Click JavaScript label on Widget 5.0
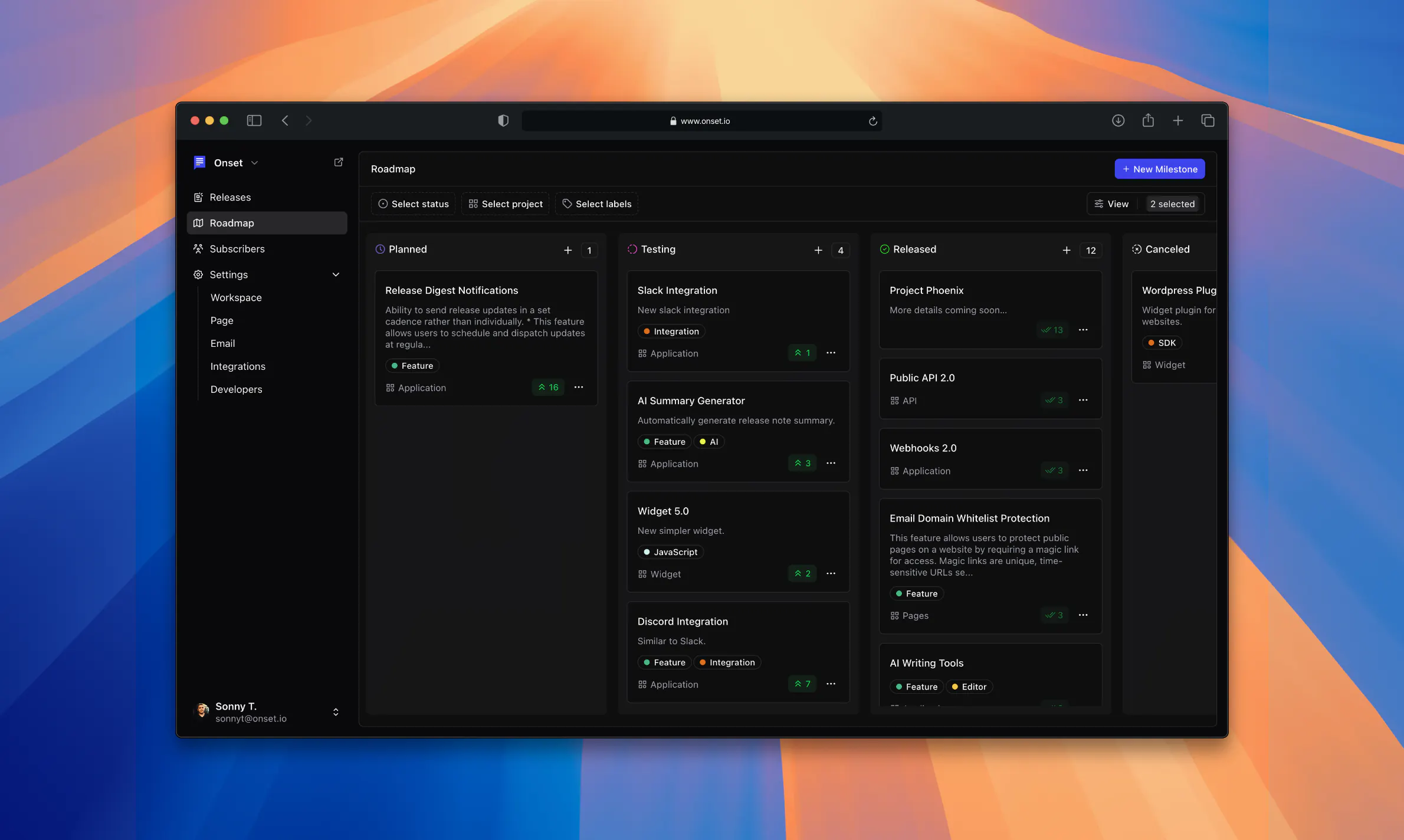1404x840 pixels. click(x=670, y=552)
